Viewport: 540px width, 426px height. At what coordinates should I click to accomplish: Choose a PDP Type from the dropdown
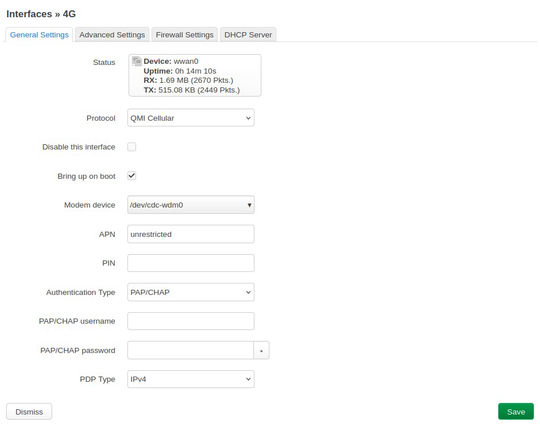[x=191, y=379]
